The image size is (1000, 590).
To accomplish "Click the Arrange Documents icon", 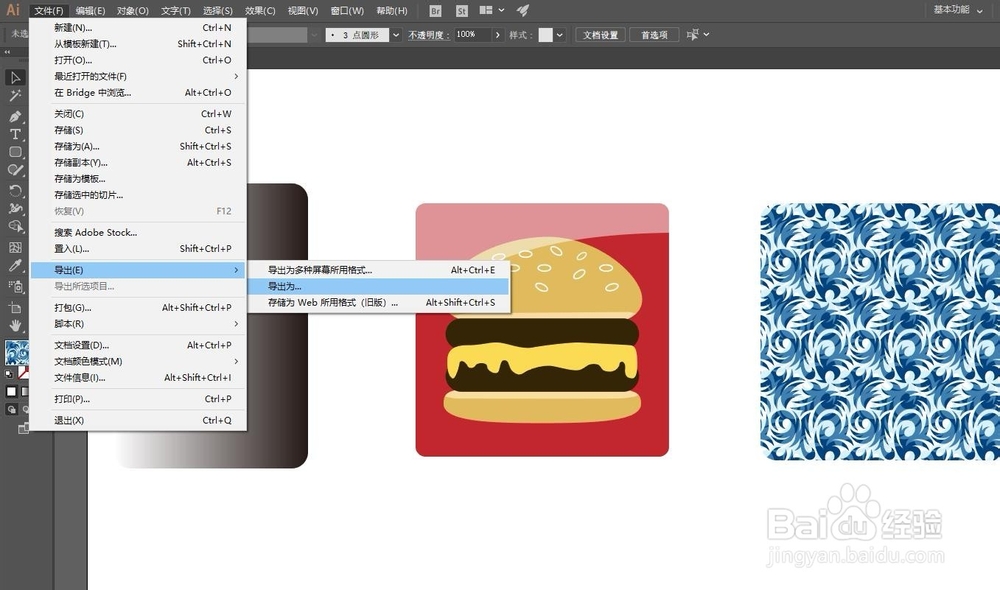I will coord(486,10).
